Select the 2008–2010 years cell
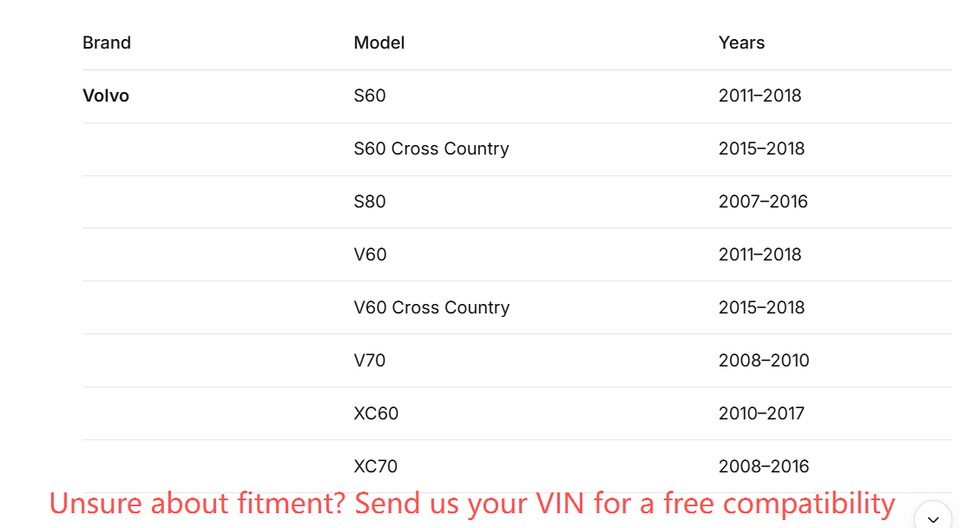The height and width of the screenshot is (528, 960). click(764, 361)
